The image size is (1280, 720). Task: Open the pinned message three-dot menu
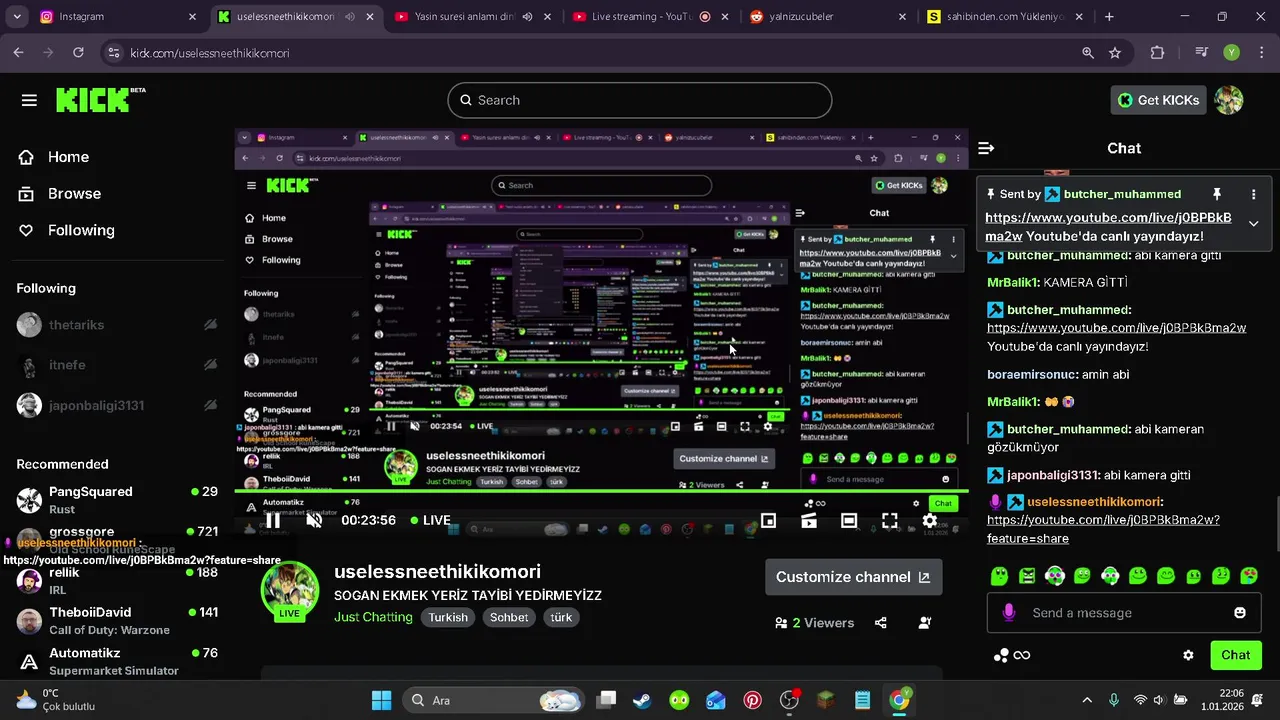[1253, 194]
